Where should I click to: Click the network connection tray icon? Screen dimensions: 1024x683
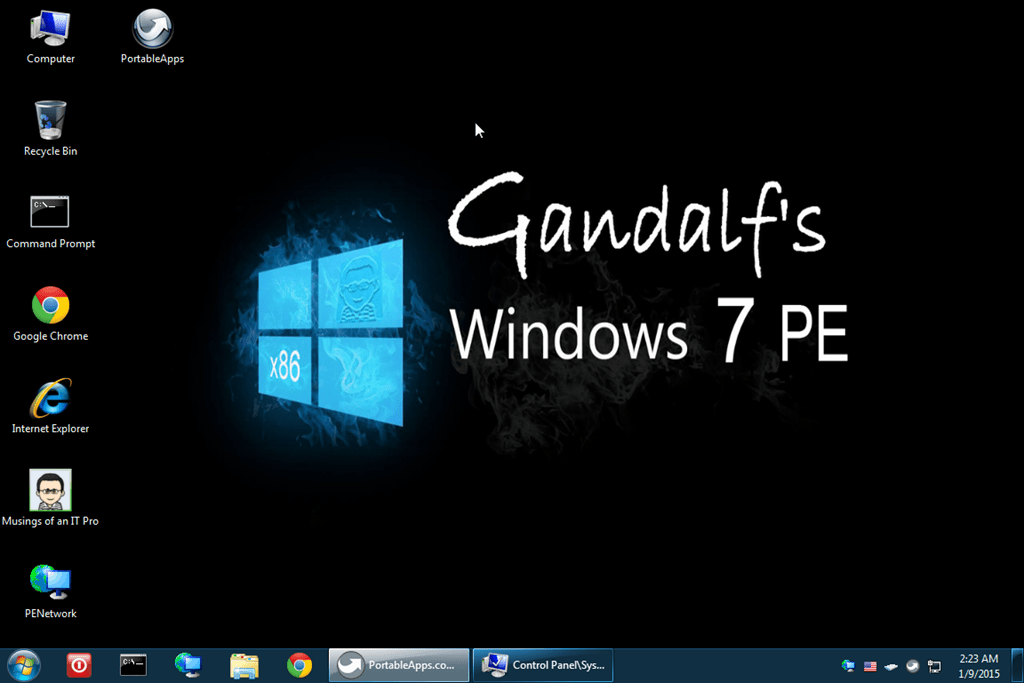[x=935, y=666]
